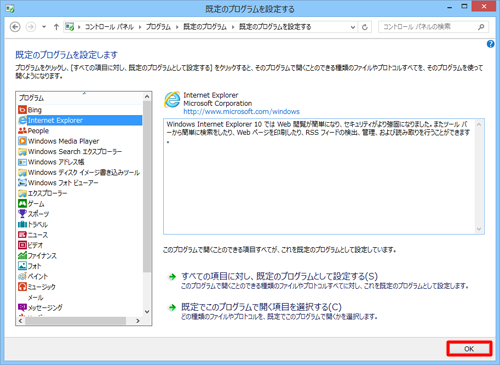Go back with the back arrow

tap(15, 27)
